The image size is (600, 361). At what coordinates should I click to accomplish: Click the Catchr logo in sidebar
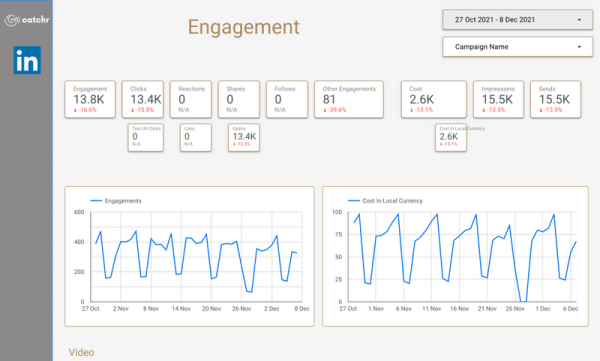[x=27, y=20]
